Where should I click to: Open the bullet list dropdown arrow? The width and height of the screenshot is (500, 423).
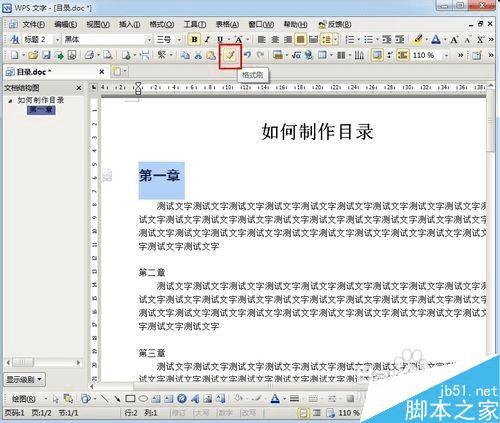[377, 40]
